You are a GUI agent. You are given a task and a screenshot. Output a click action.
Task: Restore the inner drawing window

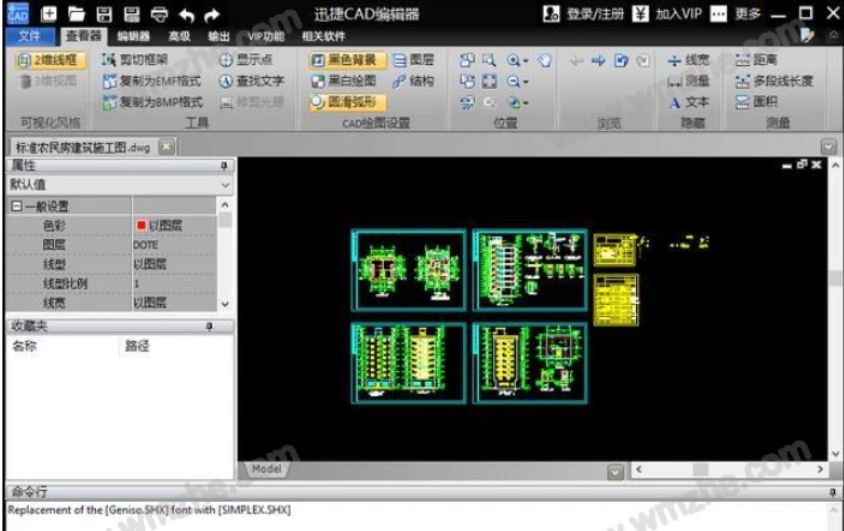[801, 164]
